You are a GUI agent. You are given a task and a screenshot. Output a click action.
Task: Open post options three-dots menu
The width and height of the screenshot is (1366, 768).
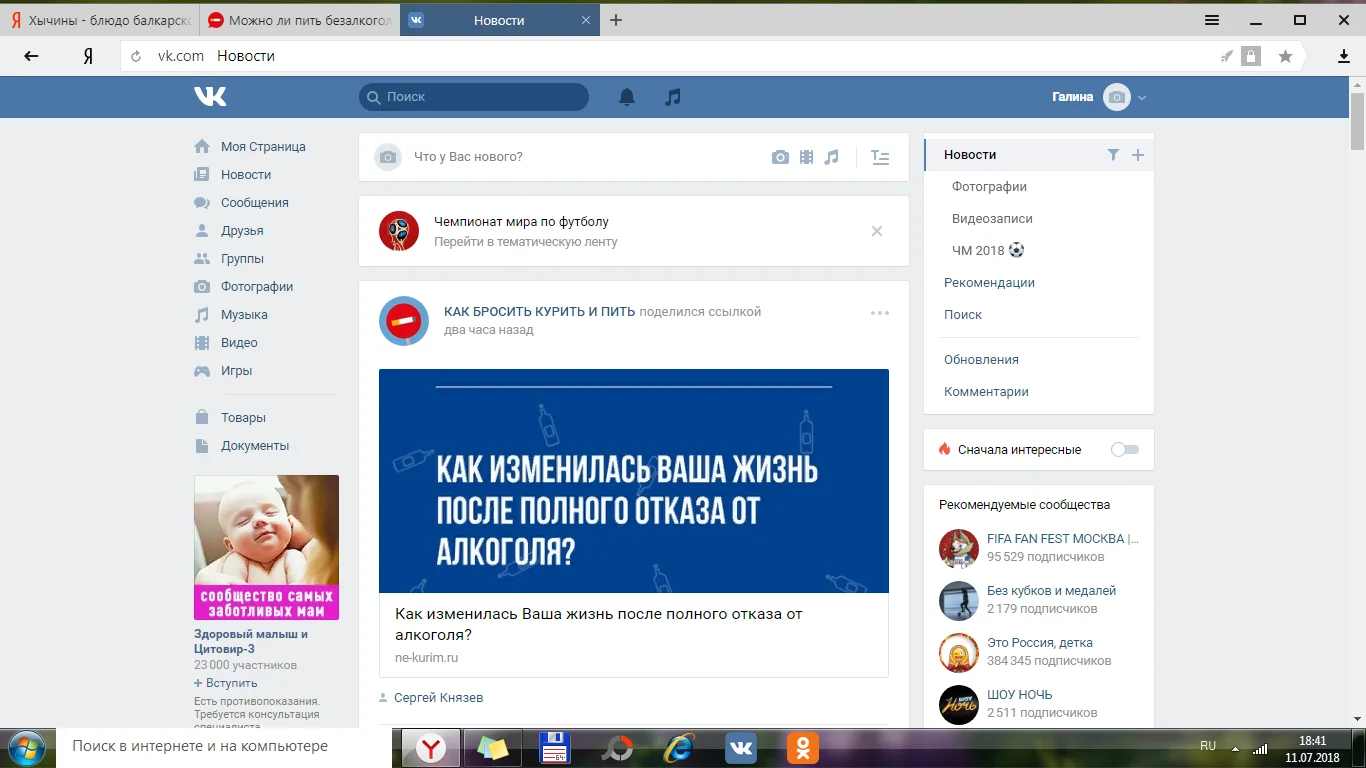coord(880,313)
